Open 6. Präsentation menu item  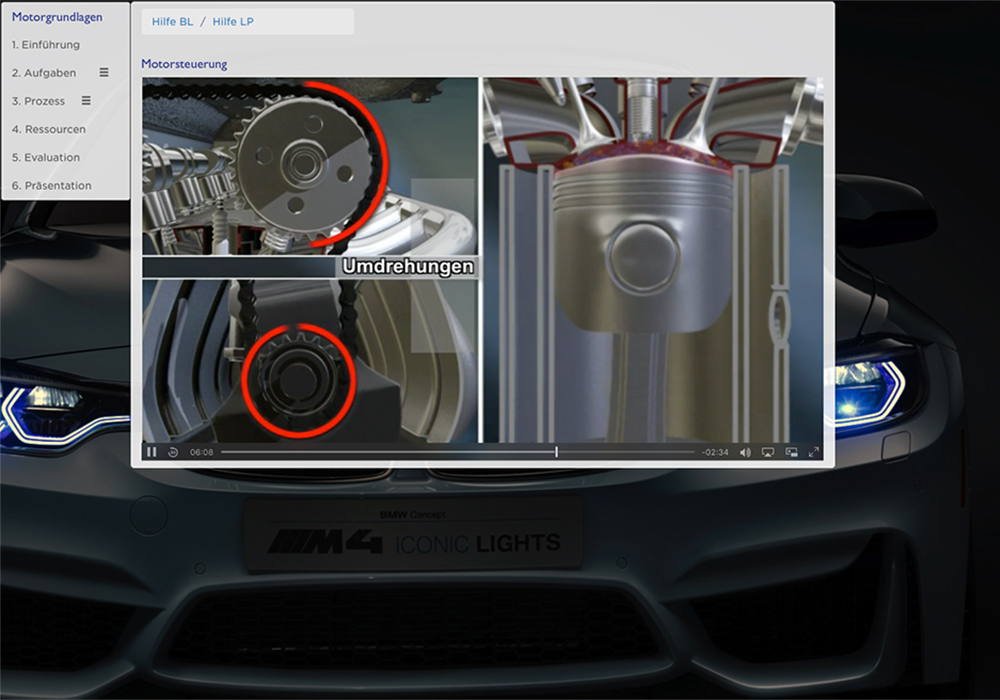tap(52, 186)
